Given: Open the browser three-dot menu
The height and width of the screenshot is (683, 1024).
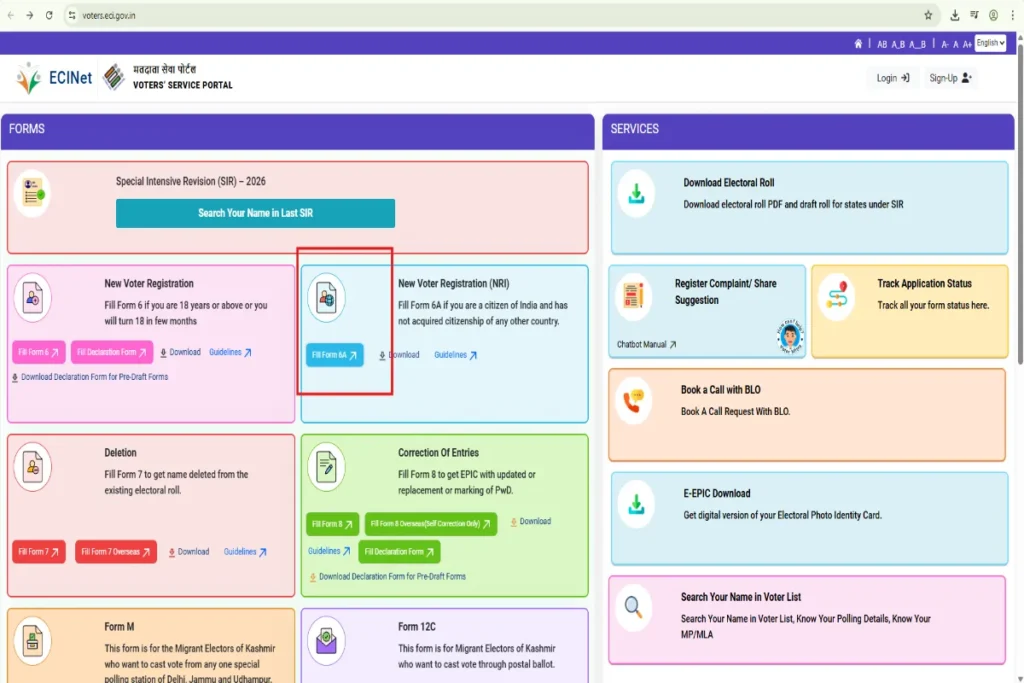Looking at the screenshot, I should click(x=1012, y=15).
